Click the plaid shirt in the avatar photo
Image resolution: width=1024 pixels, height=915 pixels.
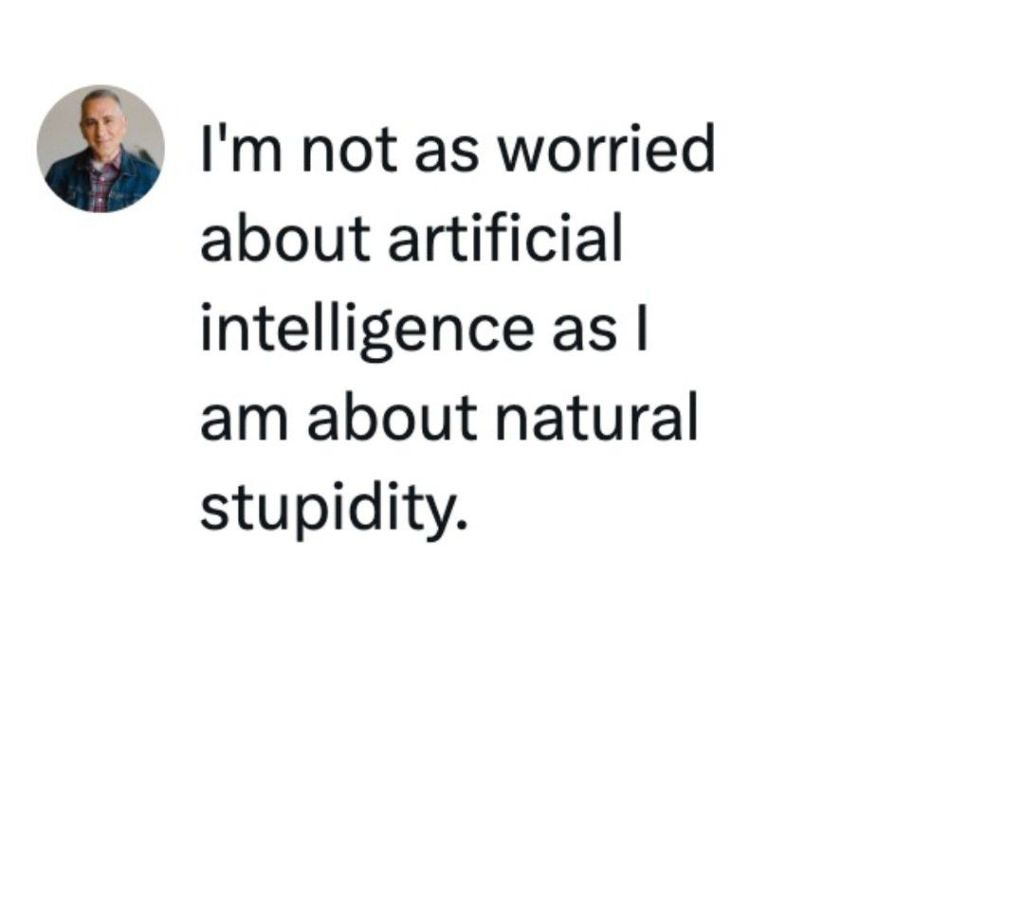tap(102, 187)
